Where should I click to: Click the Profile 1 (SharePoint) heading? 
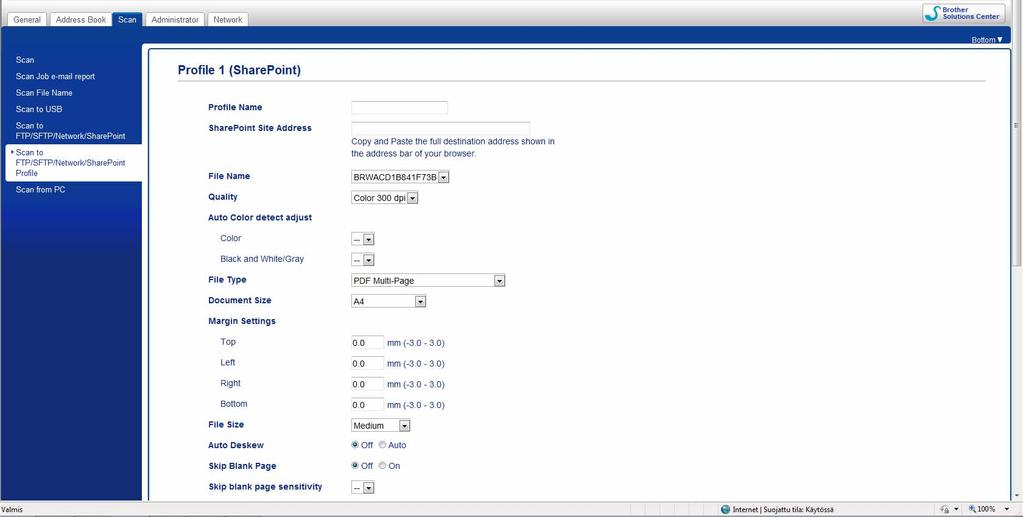click(239, 70)
